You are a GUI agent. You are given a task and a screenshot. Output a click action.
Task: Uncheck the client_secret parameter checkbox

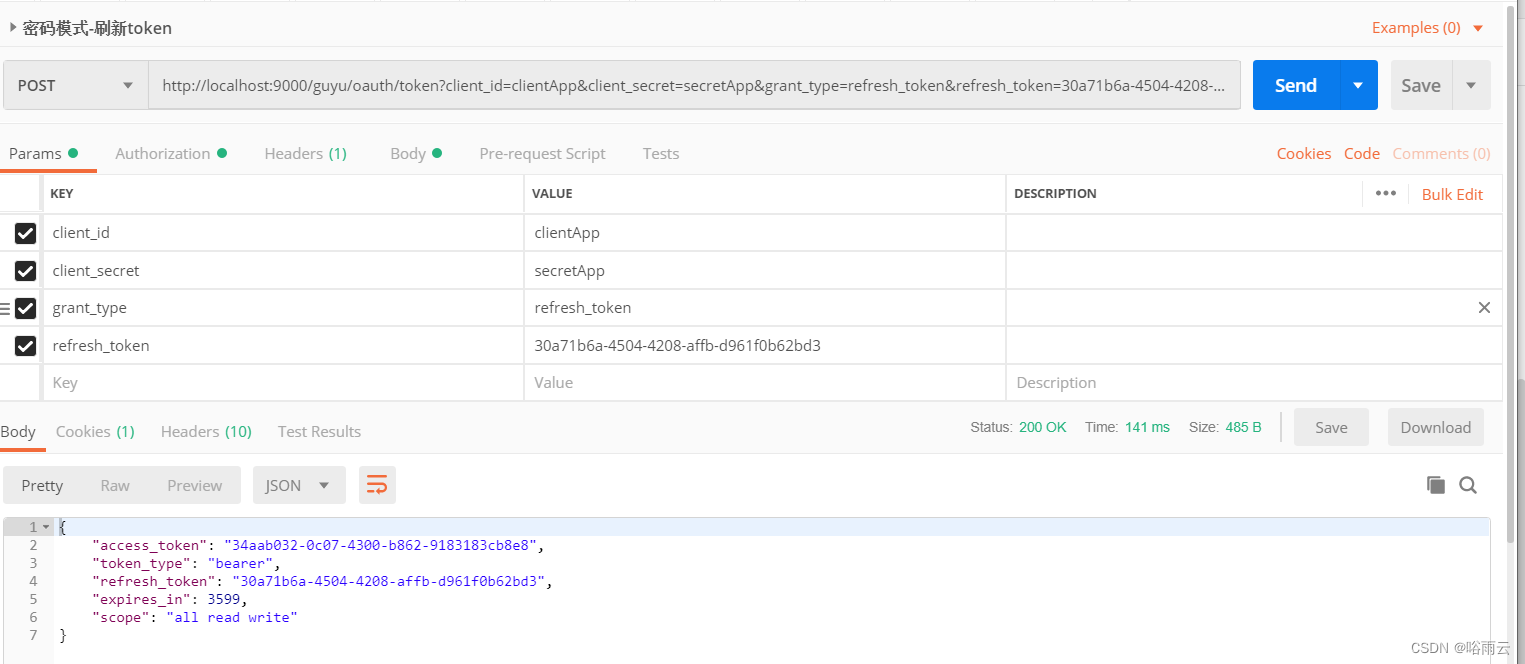[x=25, y=271]
